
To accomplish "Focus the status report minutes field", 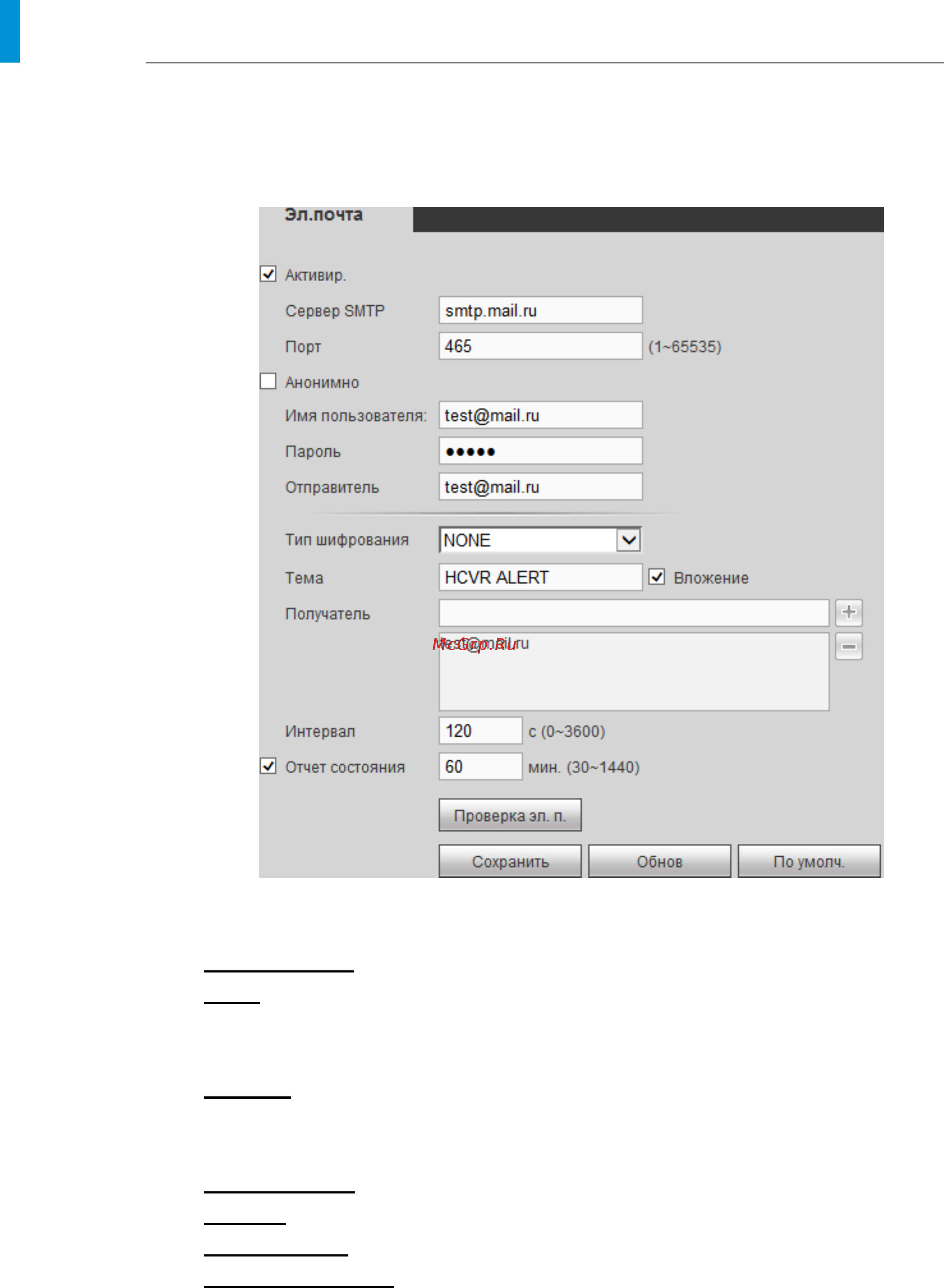I will pos(481,766).
